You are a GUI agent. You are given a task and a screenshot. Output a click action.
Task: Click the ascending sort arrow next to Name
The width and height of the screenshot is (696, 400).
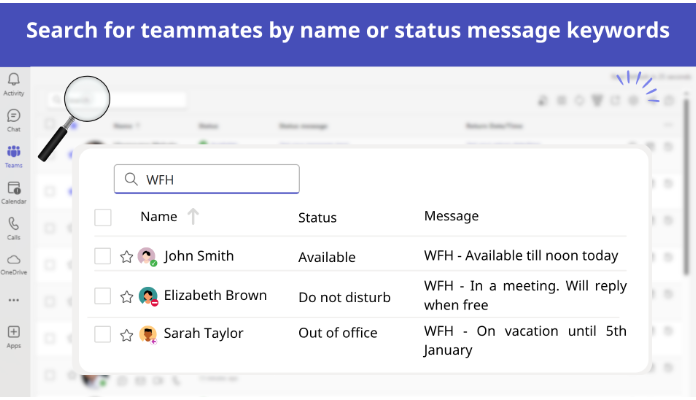tap(193, 217)
